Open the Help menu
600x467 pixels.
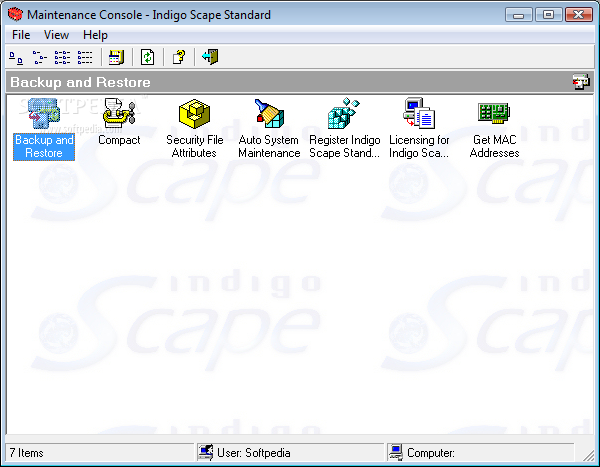[x=95, y=35]
